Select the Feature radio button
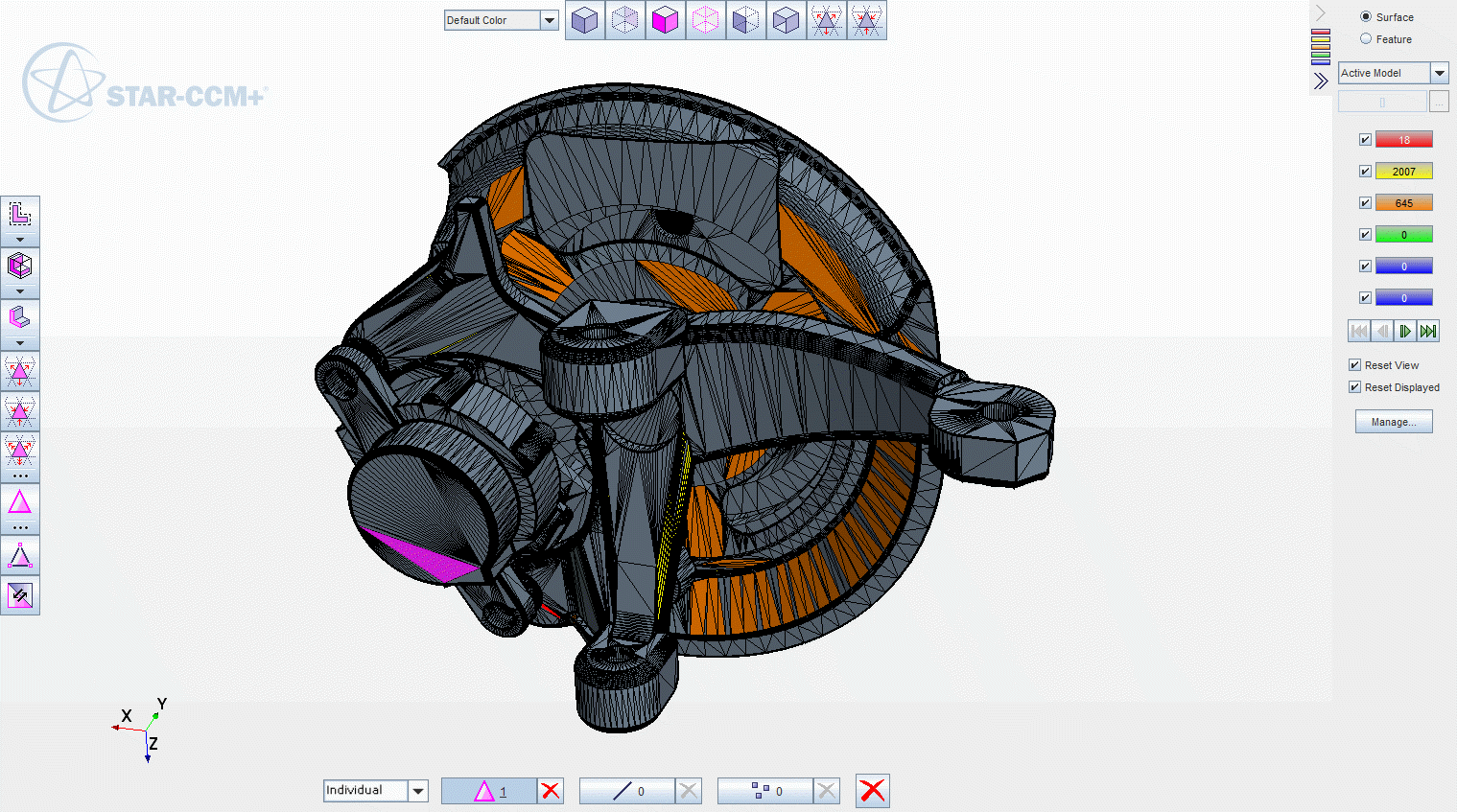Viewport: 1457px width, 812px height. (x=1366, y=39)
